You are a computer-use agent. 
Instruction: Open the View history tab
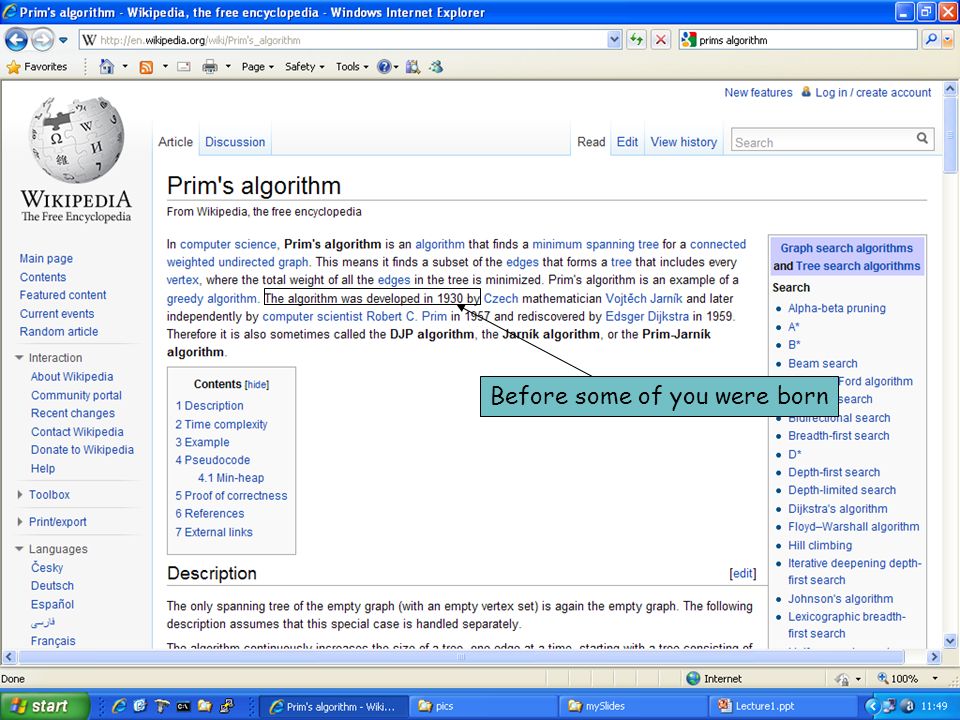tap(683, 142)
